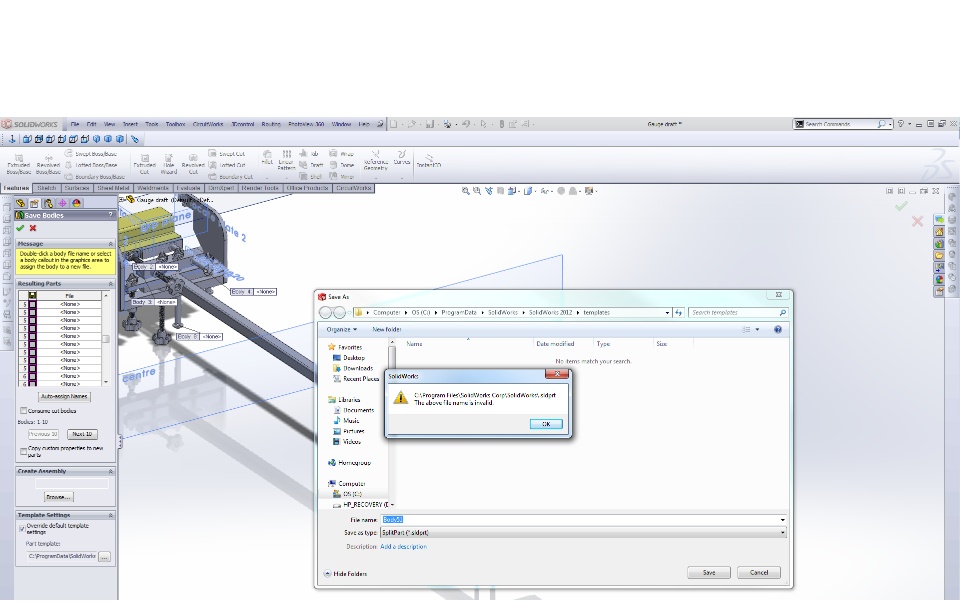The image size is (960, 603).
Task: Collapse the Template Settings section
Action: (111, 515)
